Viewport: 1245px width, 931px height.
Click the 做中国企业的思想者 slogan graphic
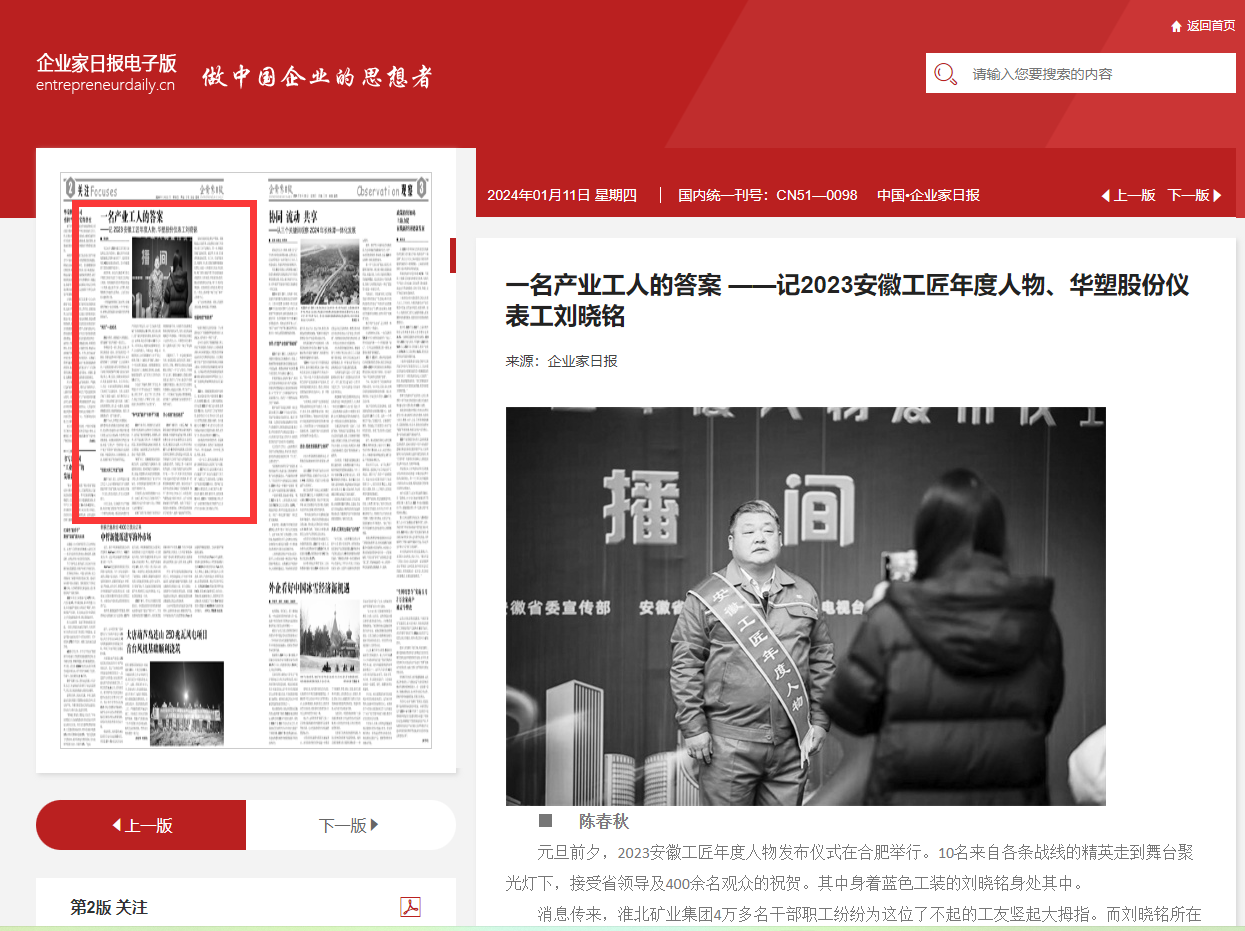point(317,76)
